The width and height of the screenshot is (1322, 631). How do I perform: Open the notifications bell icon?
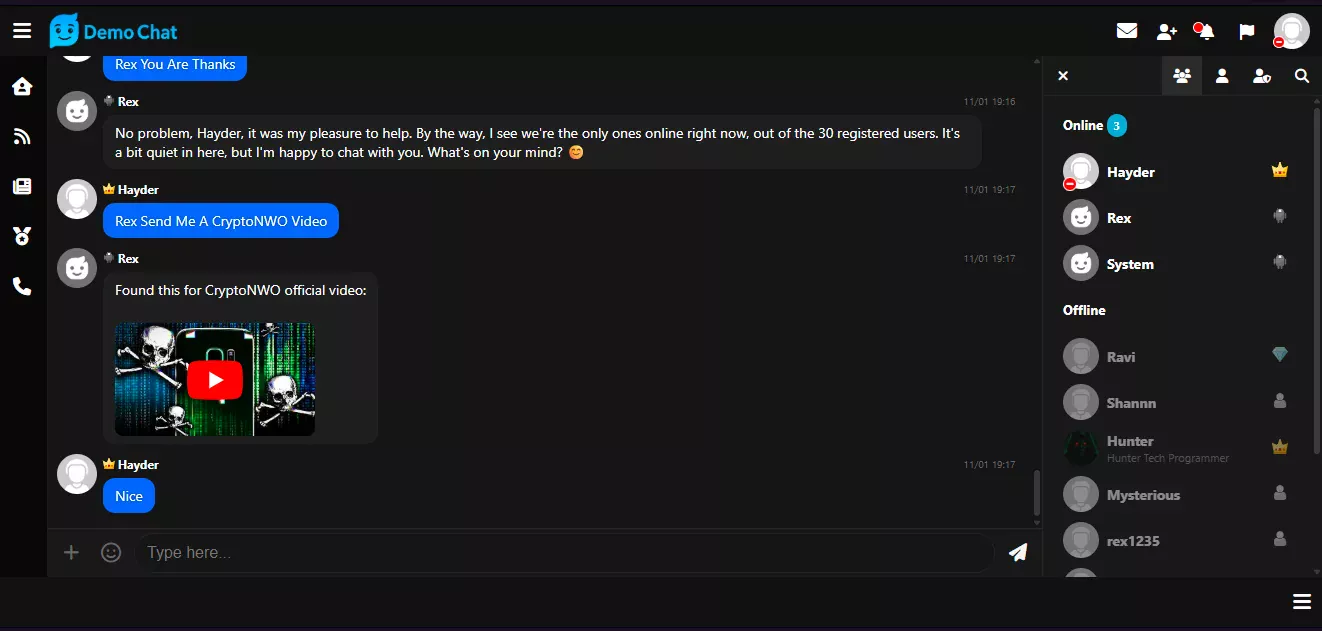pyautogui.click(x=1206, y=31)
